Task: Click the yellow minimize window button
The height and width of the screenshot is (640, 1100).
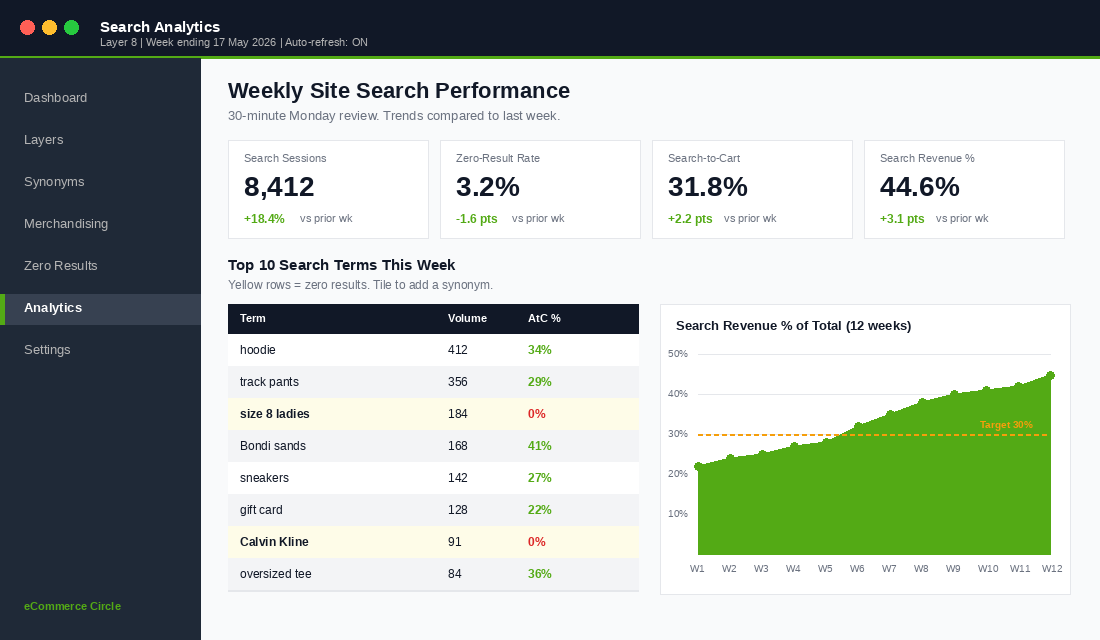Action: (x=49, y=27)
